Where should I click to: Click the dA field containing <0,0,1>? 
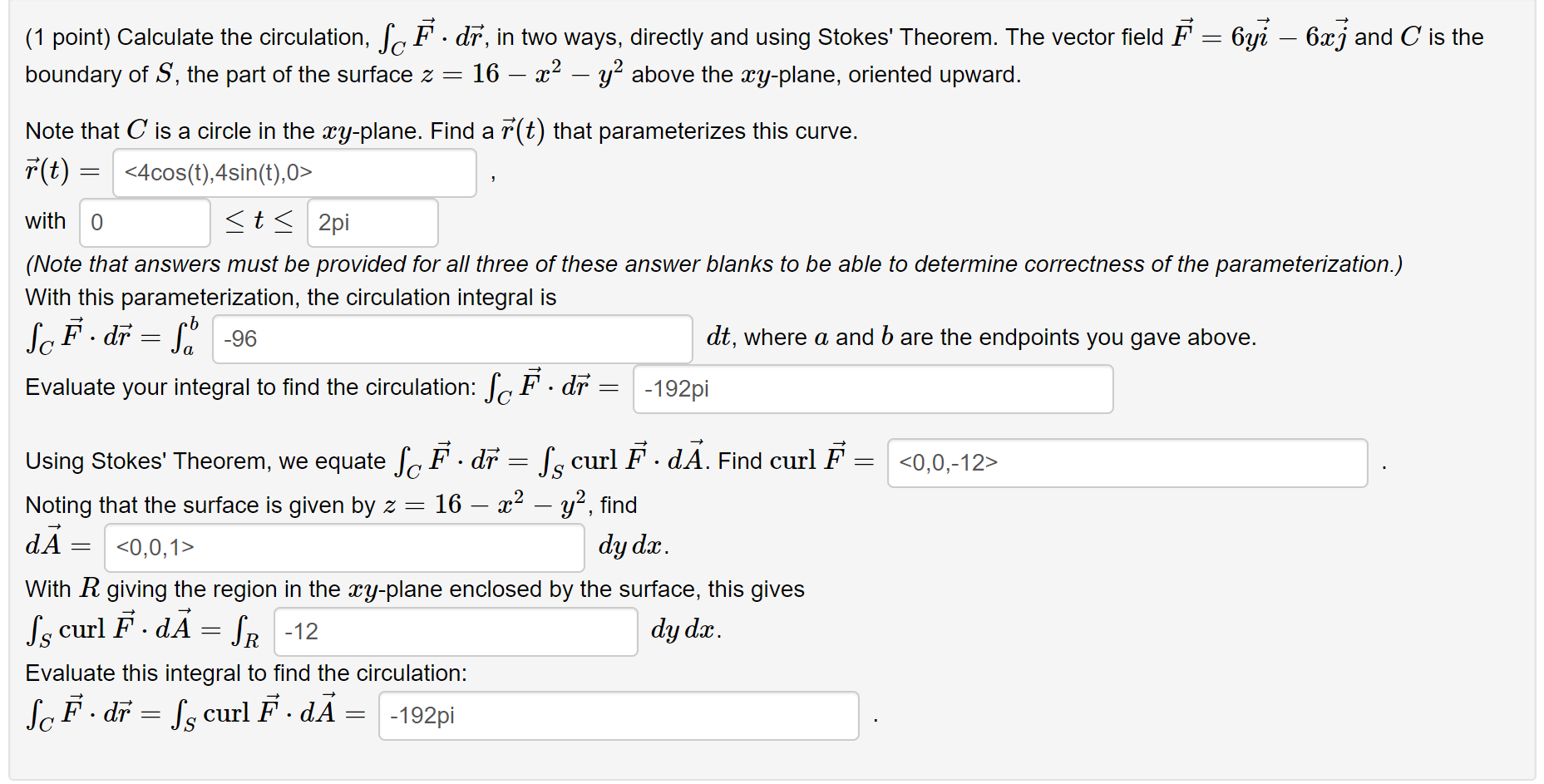click(x=343, y=547)
